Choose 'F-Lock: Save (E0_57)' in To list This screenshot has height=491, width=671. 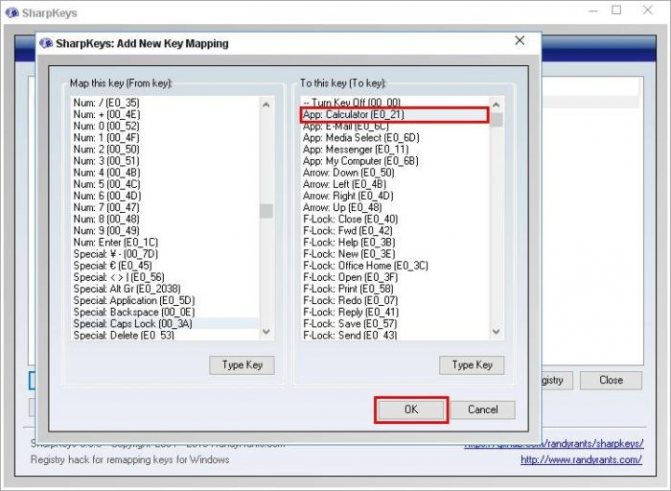click(x=395, y=324)
